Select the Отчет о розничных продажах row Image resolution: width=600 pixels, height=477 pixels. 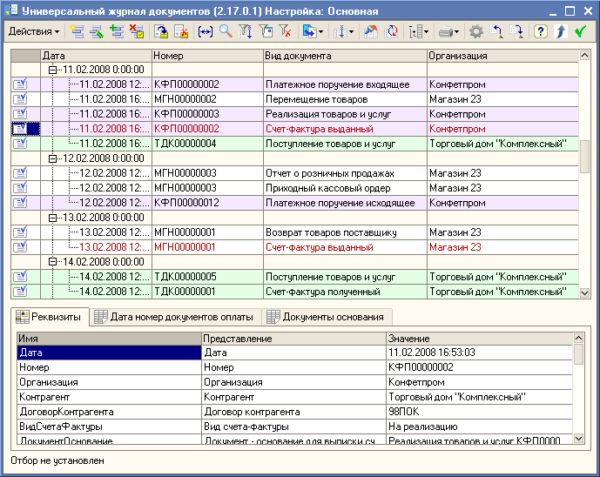coord(295,173)
